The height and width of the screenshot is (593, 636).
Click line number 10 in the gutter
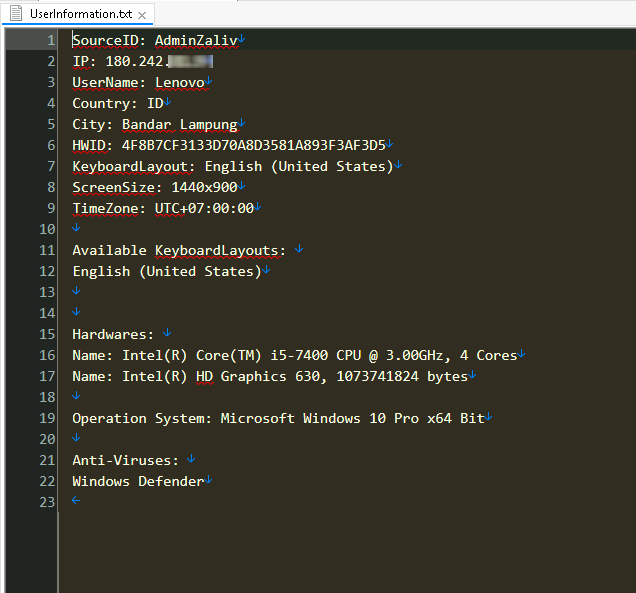pyautogui.click(x=47, y=230)
